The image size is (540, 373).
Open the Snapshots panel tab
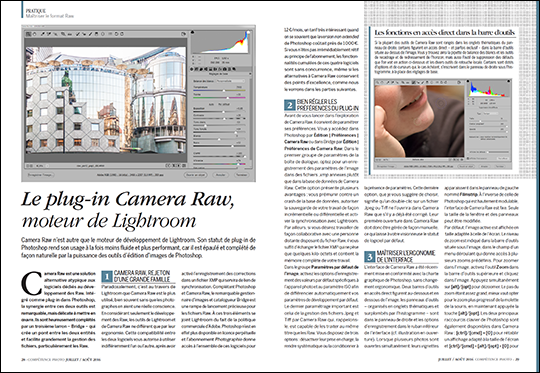tap(234, 69)
